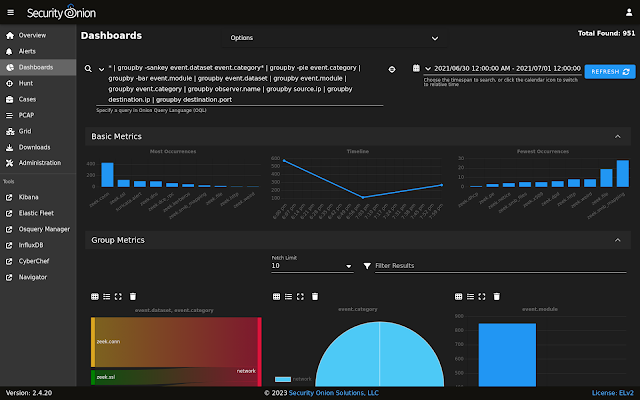Open Kibana external tool link
Image resolution: width=640 pixels, height=400 pixels.
point(29,197)
